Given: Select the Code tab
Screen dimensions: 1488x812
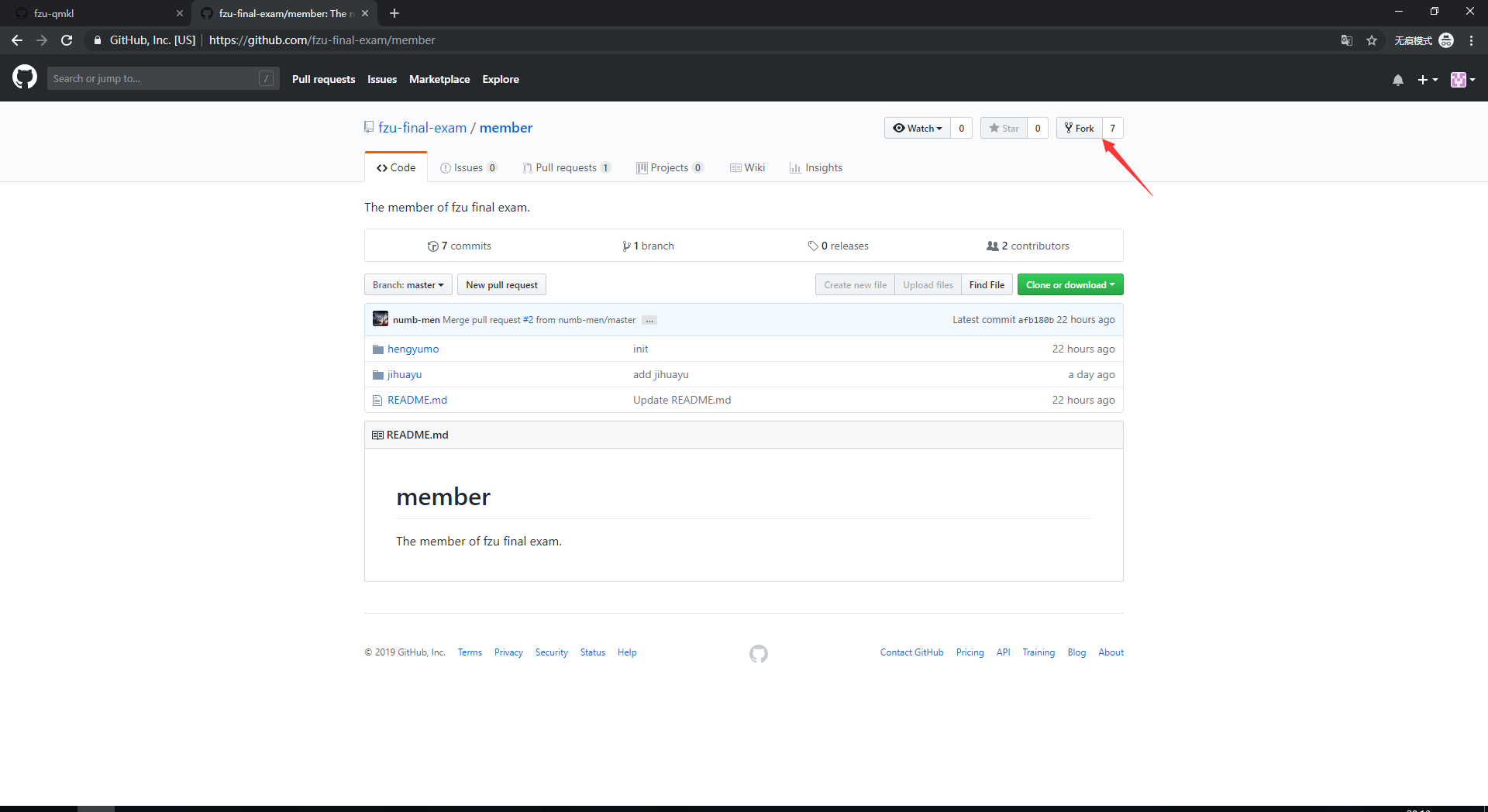Looking at the screenshot, I should [x=396, y=167].
